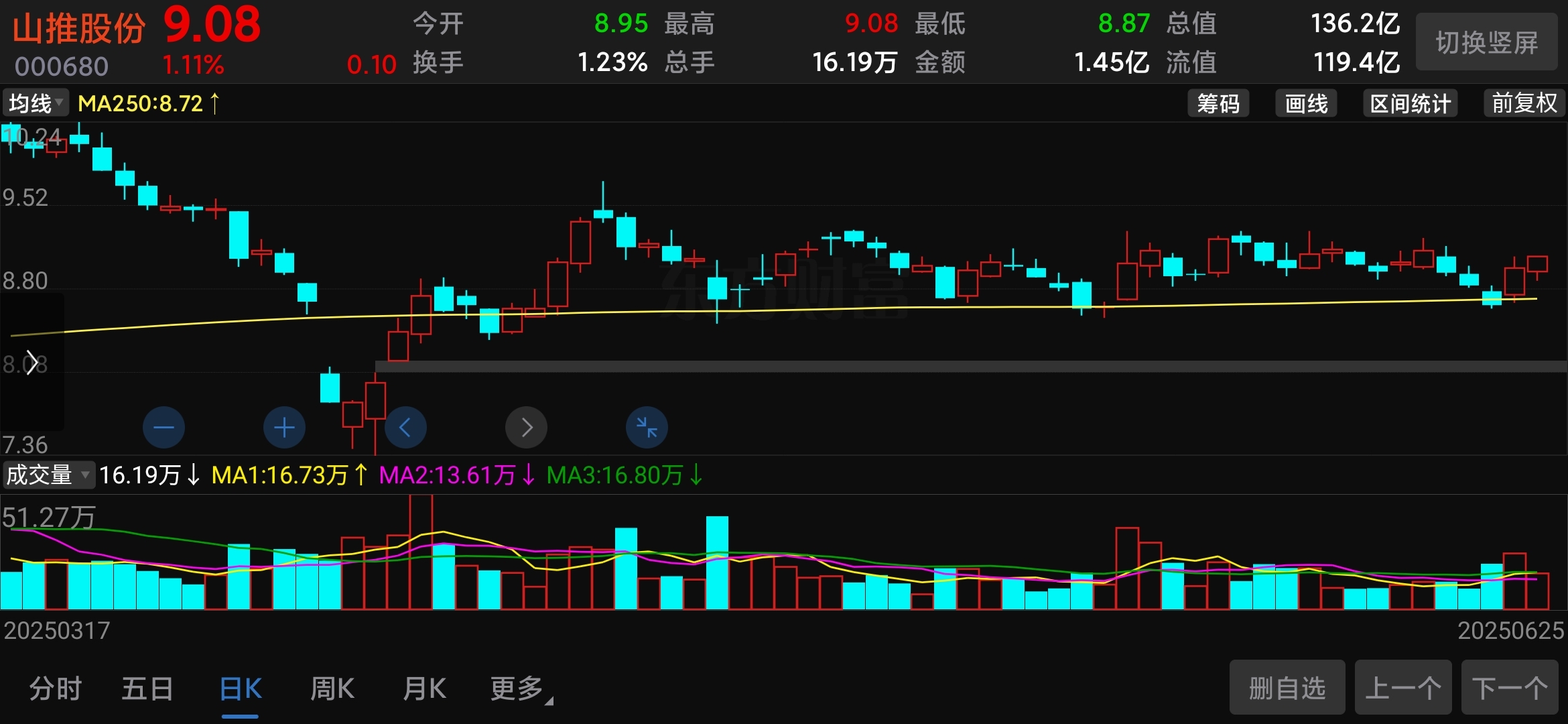Click 金额 1.45亿 value

(1112, 62)
